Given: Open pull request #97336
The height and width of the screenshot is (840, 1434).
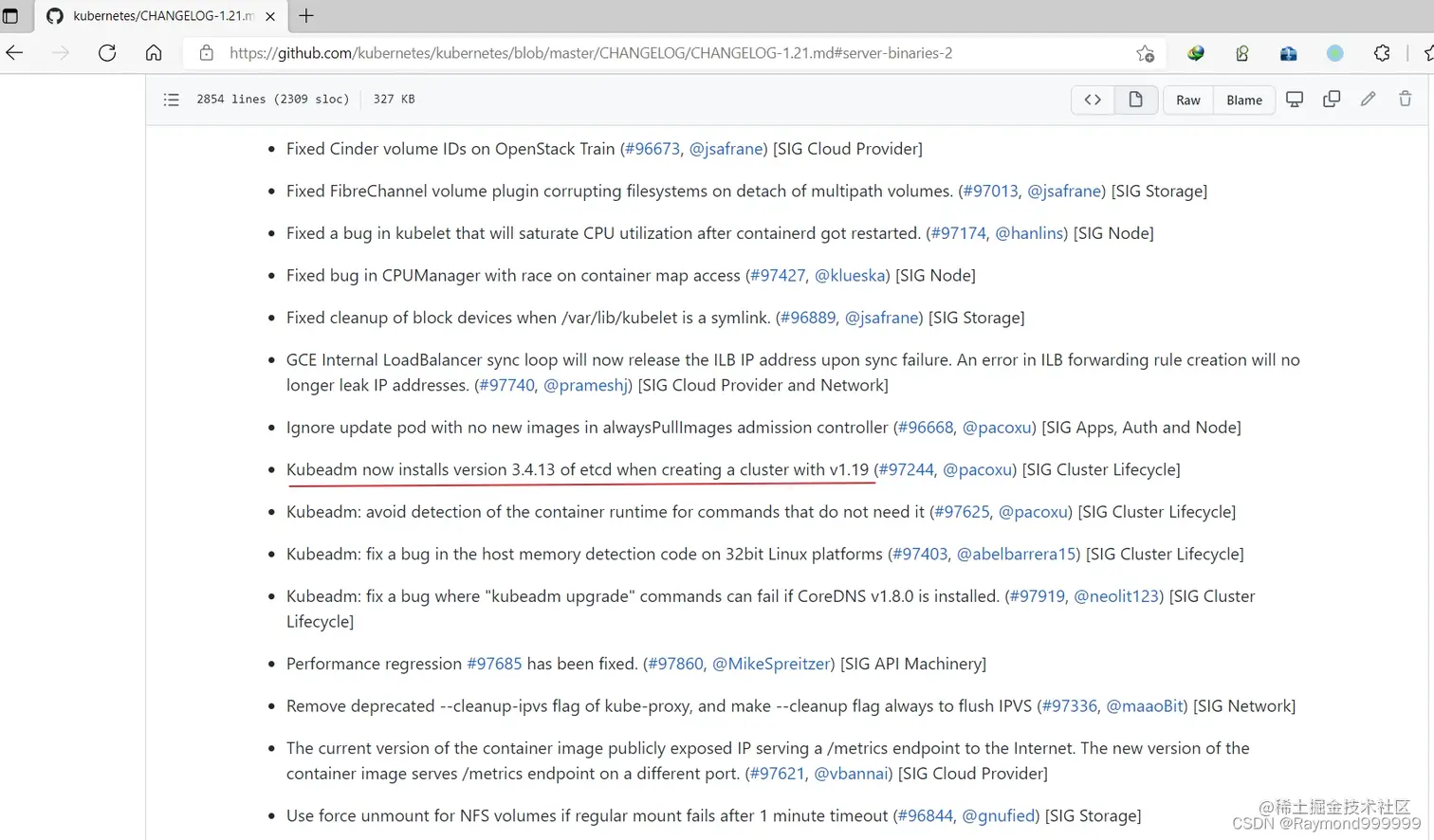Looking at the screenshot, I should click(x=1069, y=706).
